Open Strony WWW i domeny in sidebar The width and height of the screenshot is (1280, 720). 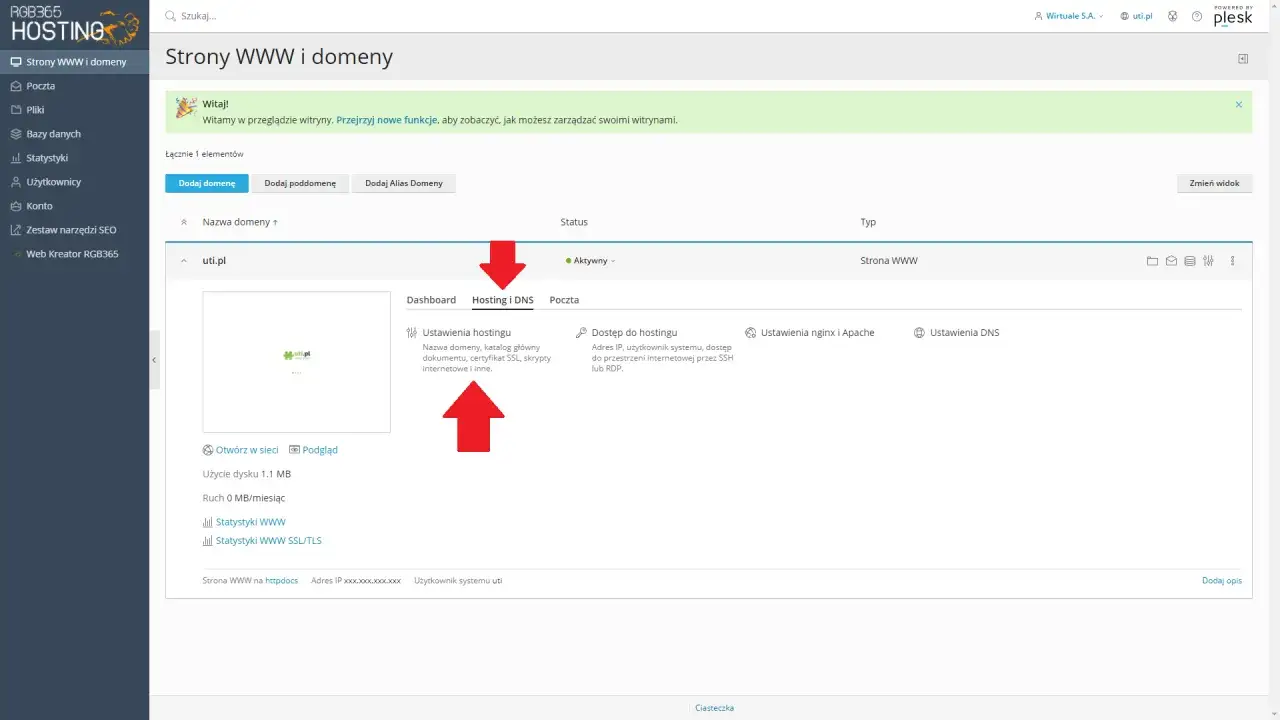tap(74, 62)
